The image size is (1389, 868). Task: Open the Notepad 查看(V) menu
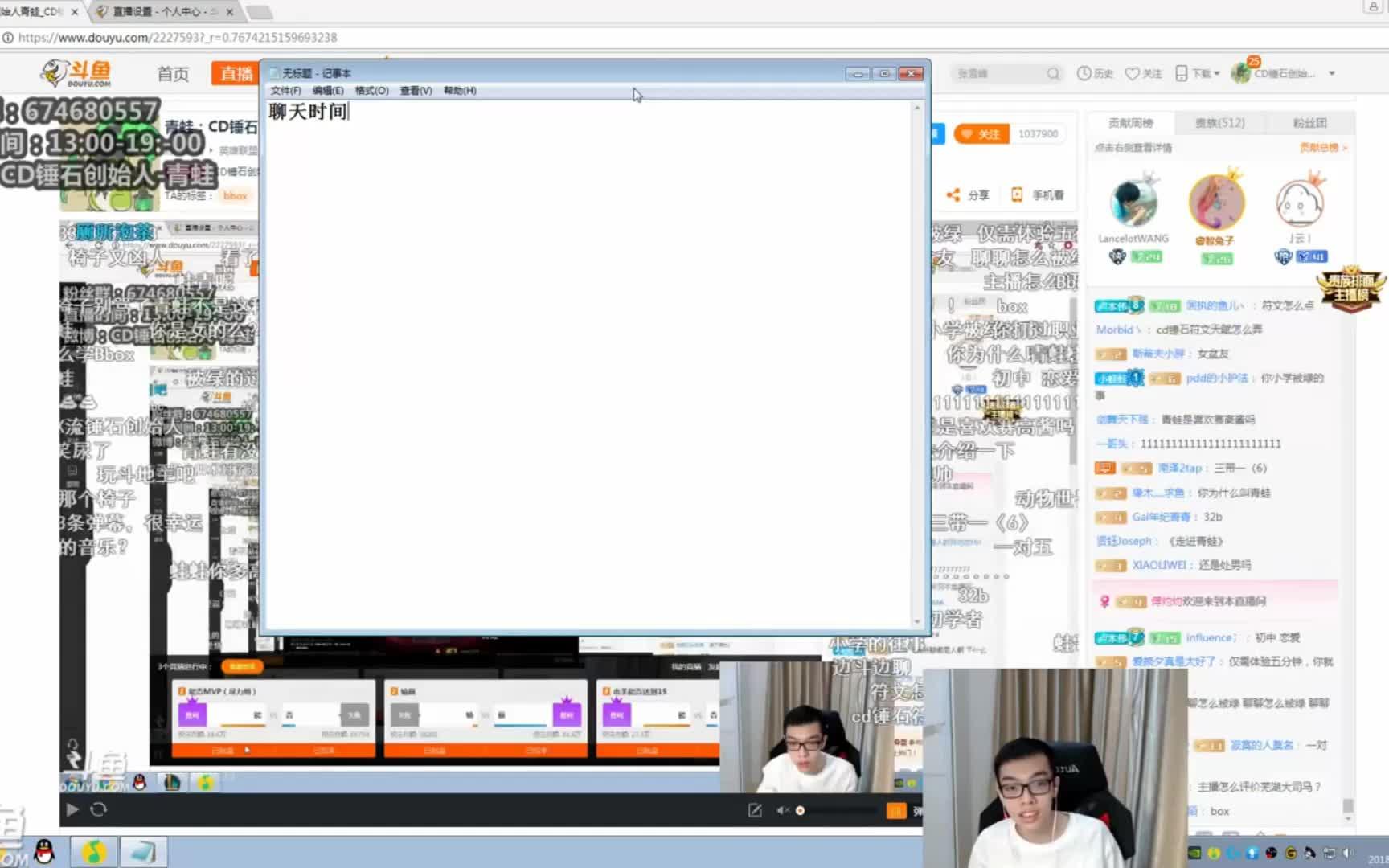416,91
